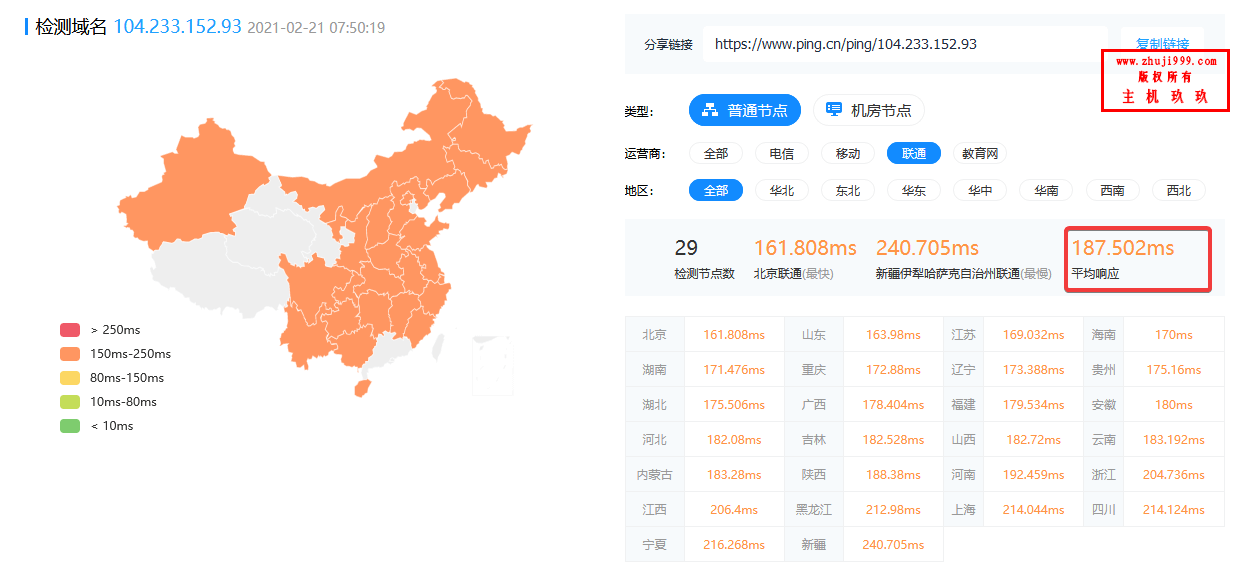Image resolution: width=1245 pixels, height=583 pixels.
Task: Click the 湖南 171.476ms value
Action: (x=733, y=370)
